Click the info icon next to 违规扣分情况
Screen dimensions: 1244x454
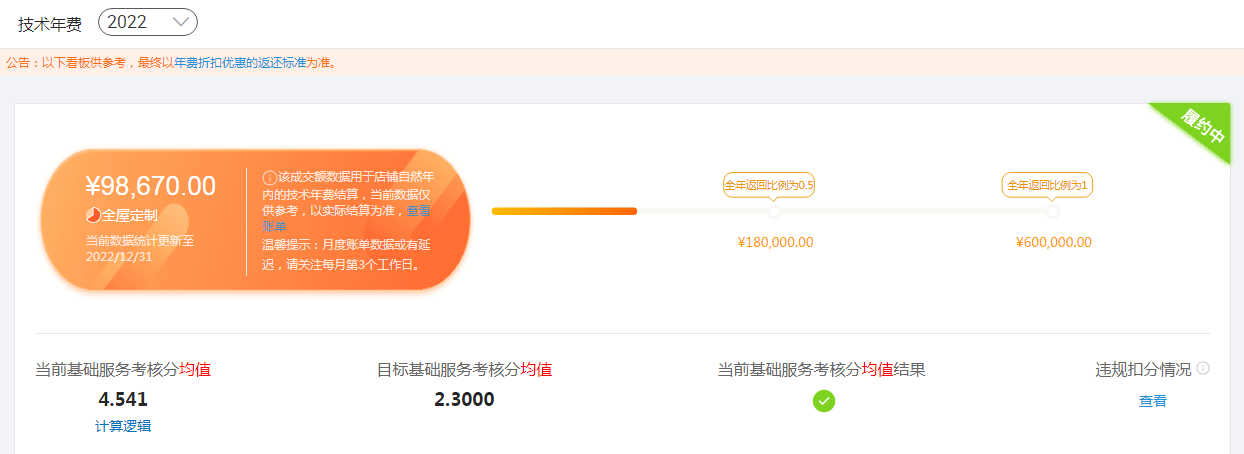coord(1203,368)
